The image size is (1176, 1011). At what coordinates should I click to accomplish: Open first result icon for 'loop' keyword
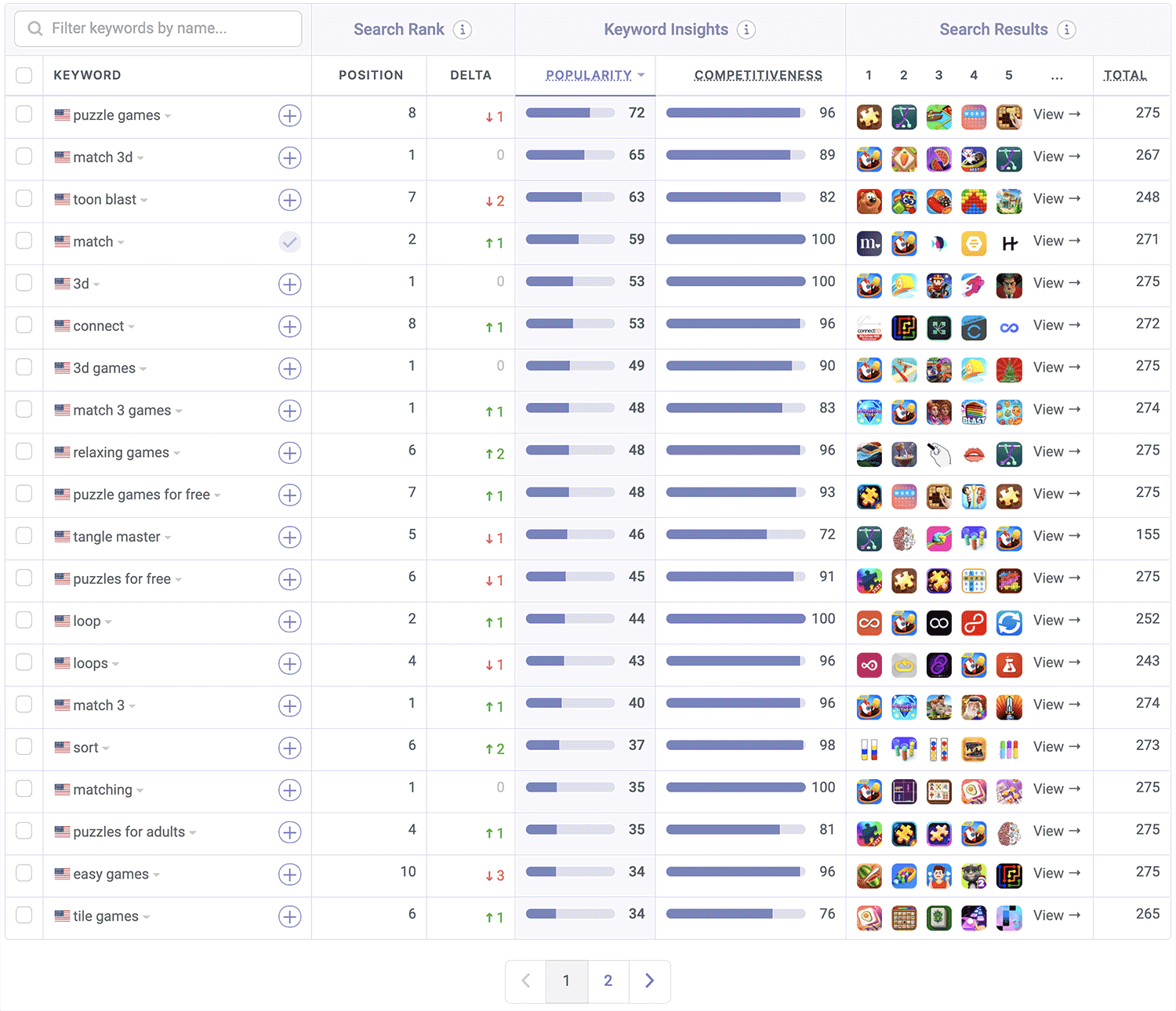point(869,623)
